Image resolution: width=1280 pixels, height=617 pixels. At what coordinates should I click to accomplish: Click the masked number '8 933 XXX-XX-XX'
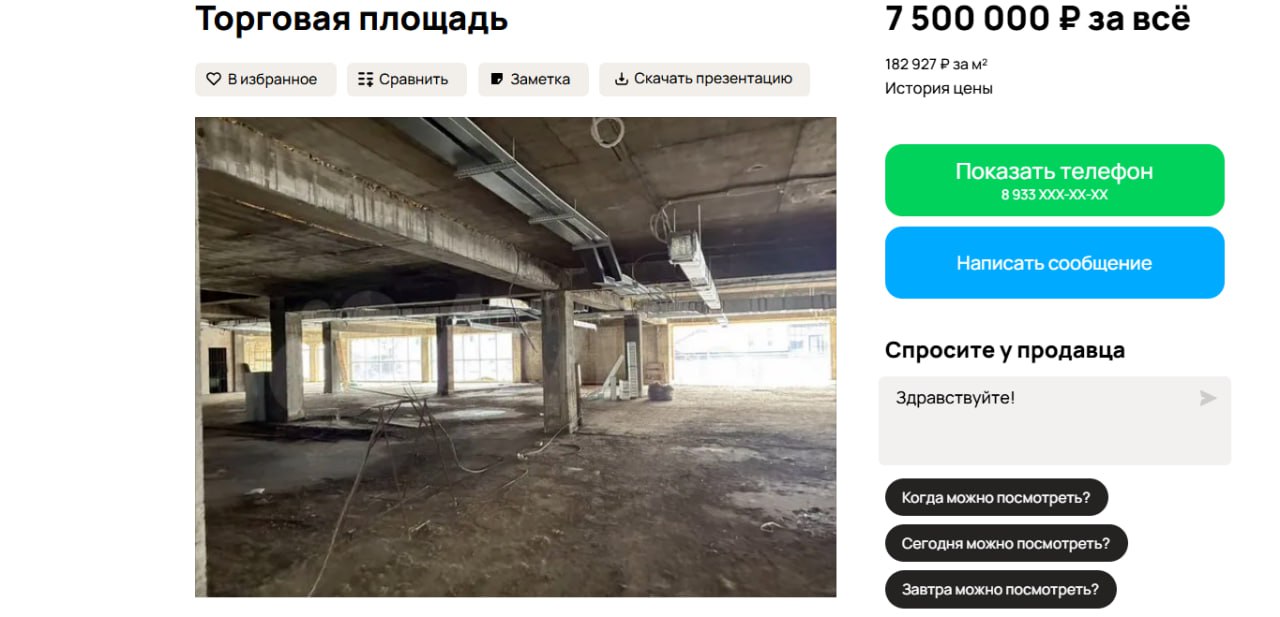pos(1054,195)
